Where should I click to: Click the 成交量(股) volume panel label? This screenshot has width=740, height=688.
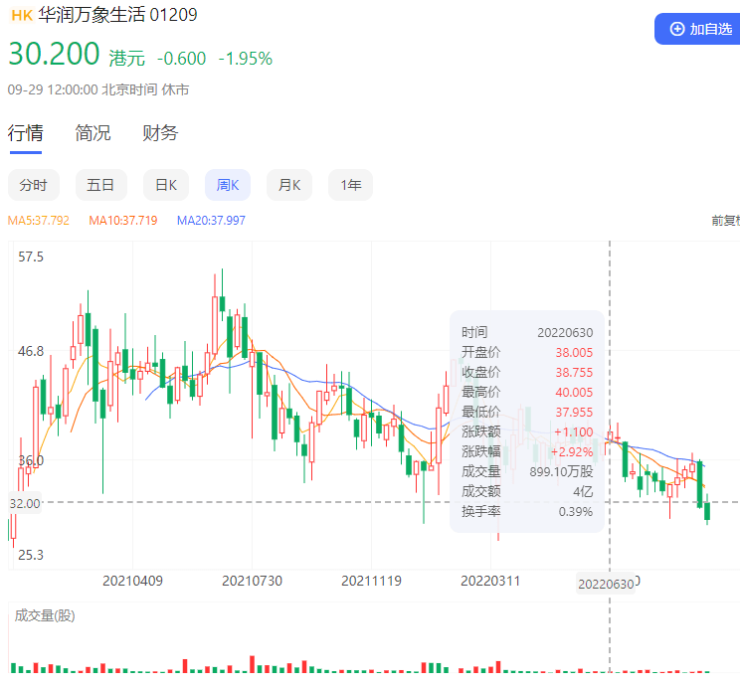[x=45, y=616]
